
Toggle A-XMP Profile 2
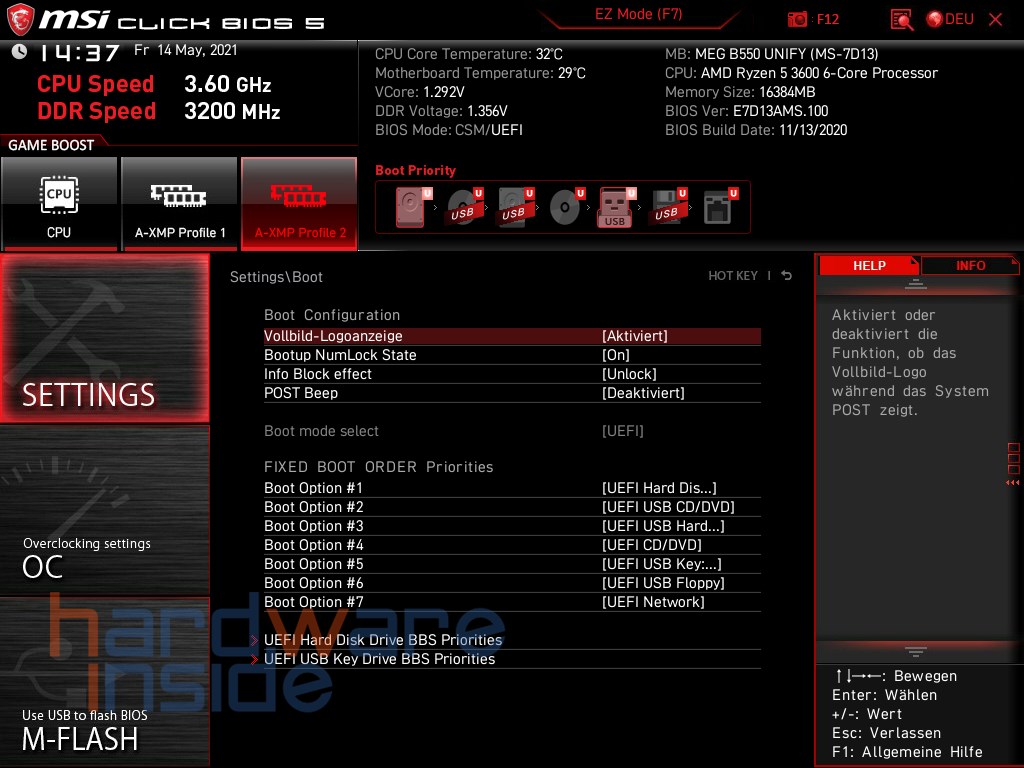[x=299, y=203]
